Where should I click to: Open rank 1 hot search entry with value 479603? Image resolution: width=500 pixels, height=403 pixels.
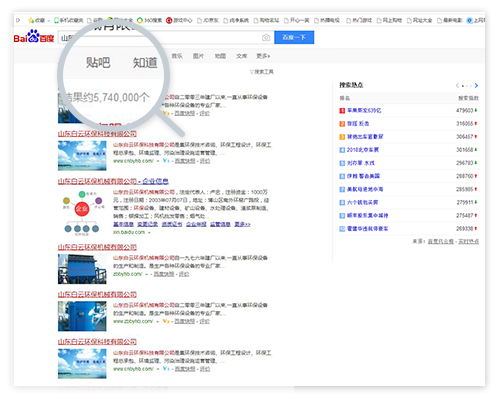click(x=364, y=110)
